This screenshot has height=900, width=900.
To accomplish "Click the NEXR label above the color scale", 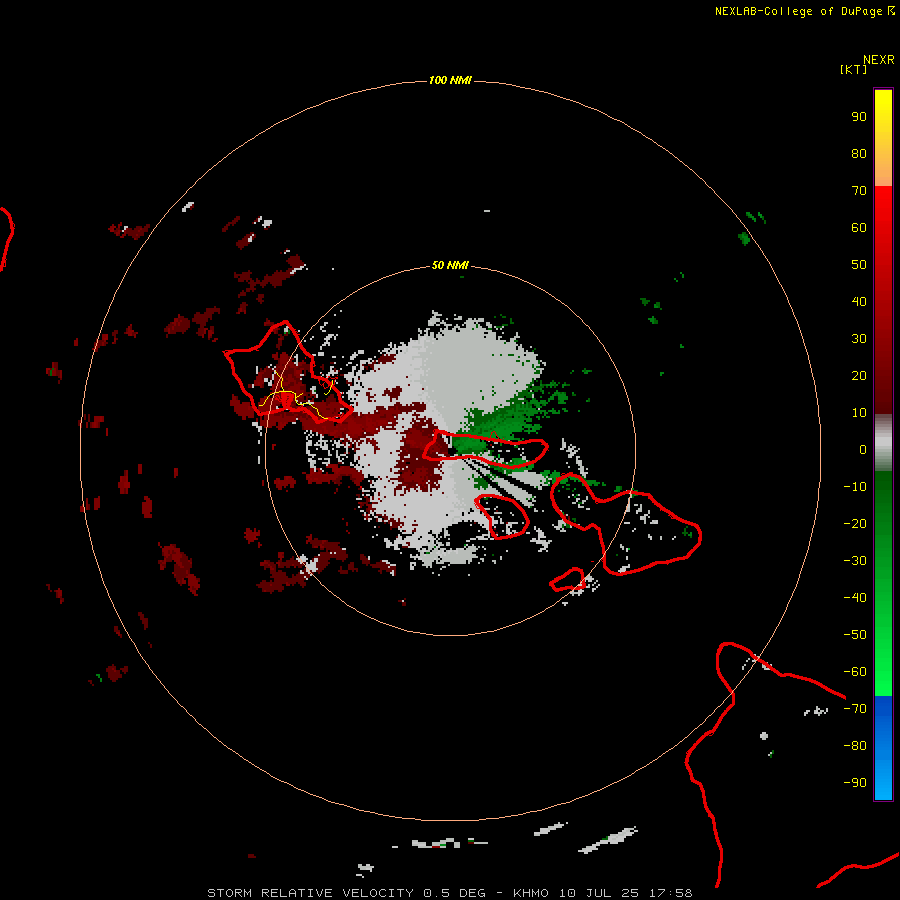I will pos(879,60).
